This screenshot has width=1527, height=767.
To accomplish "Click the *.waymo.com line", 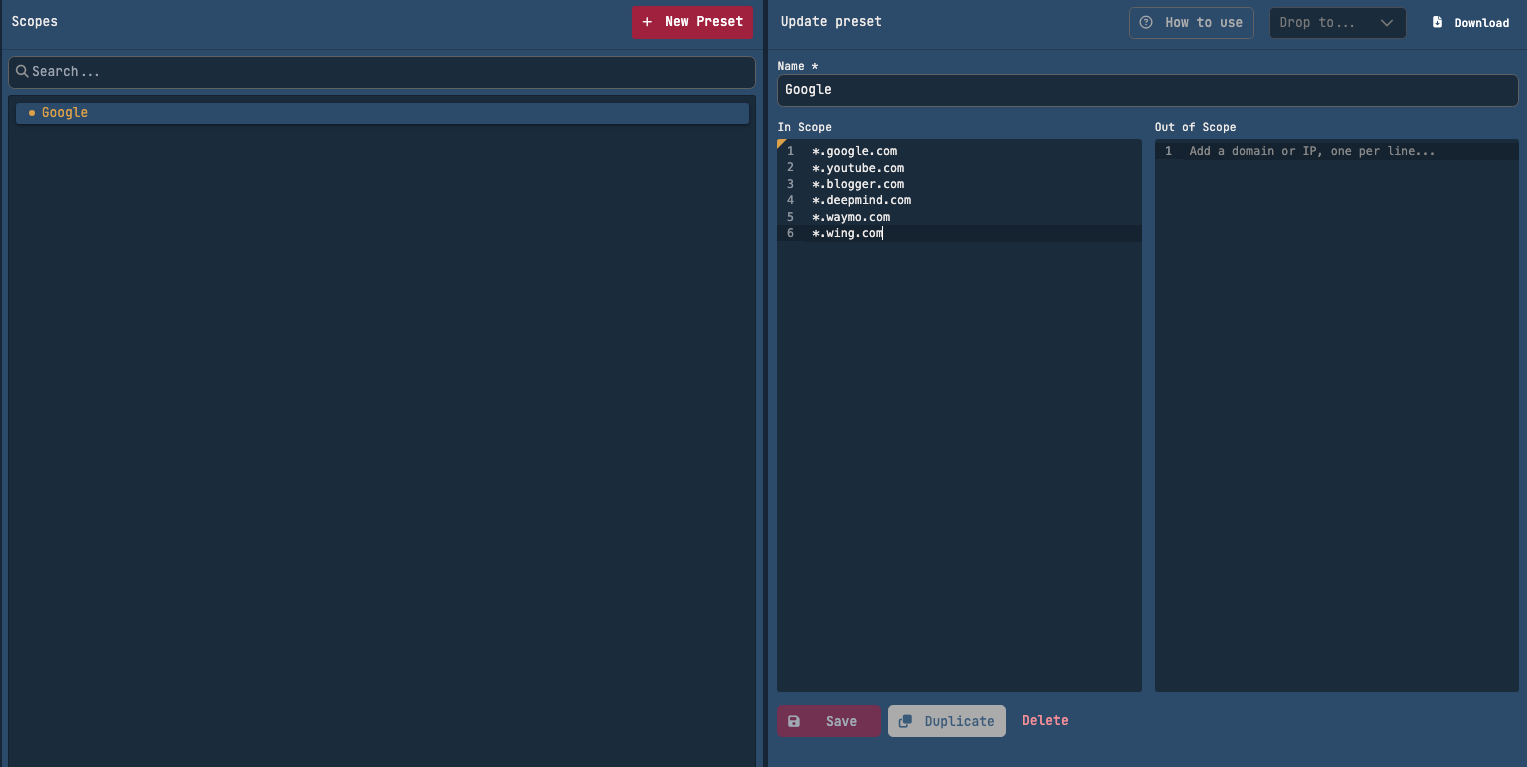I will pos(851,217).
